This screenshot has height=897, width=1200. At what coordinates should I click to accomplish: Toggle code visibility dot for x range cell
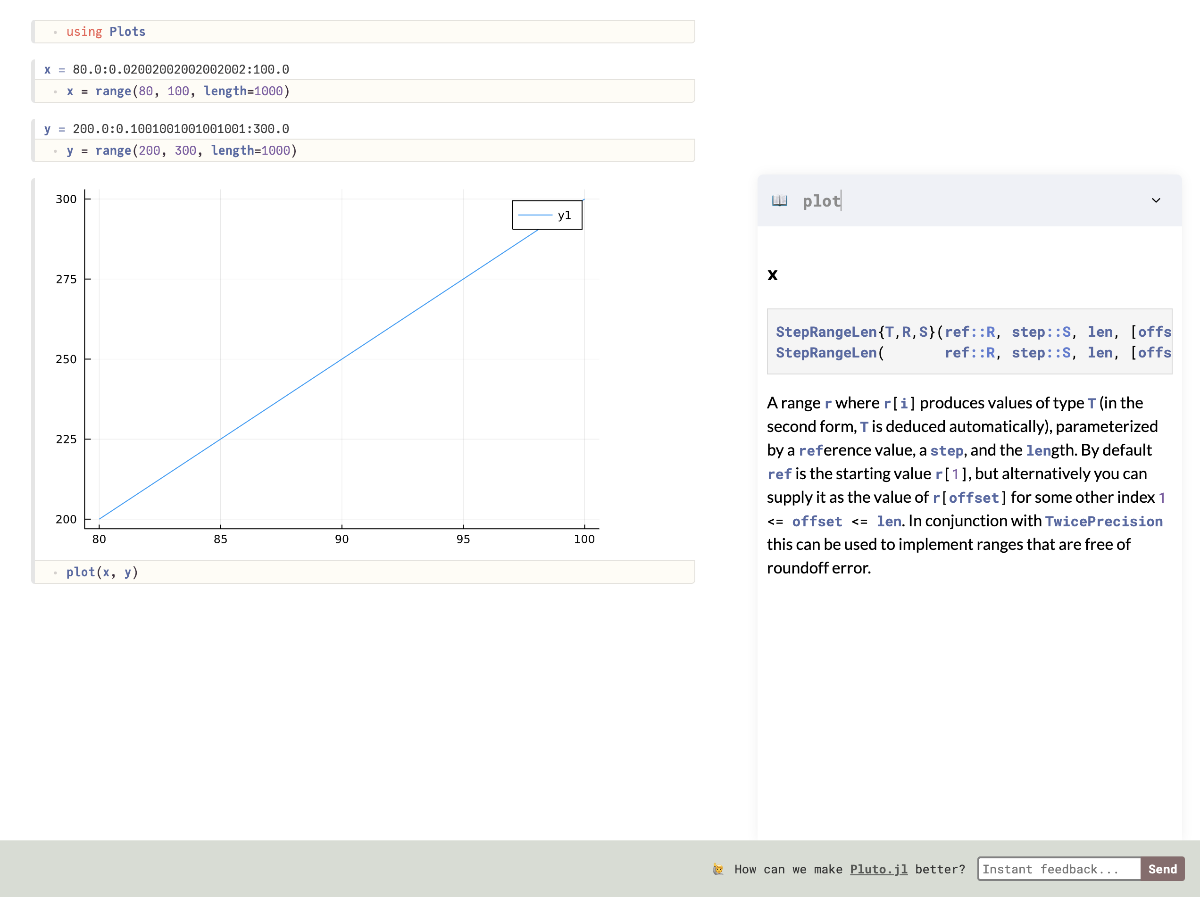click(55, 91)
